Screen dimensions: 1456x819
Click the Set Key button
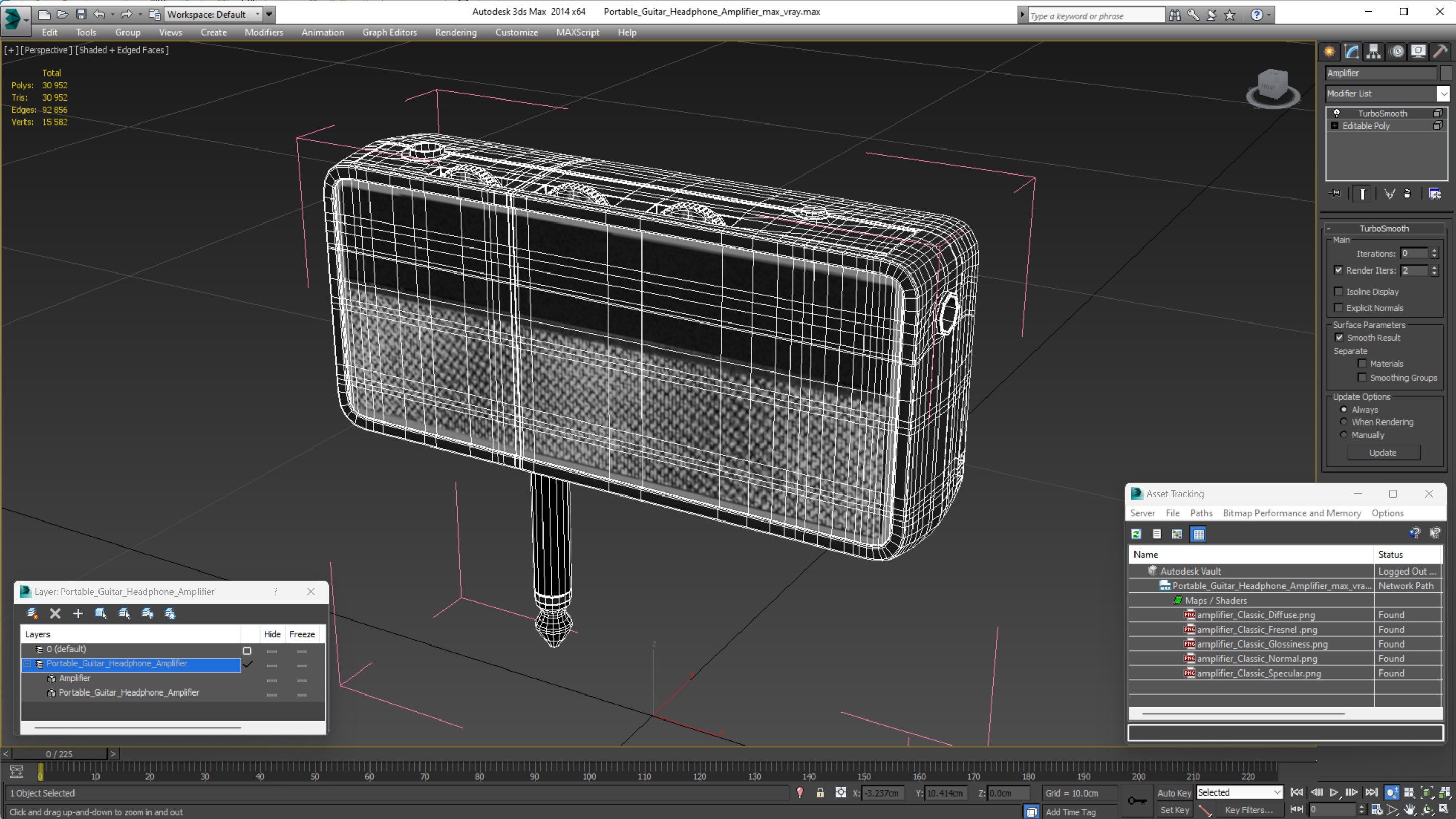pos(1174,809)
